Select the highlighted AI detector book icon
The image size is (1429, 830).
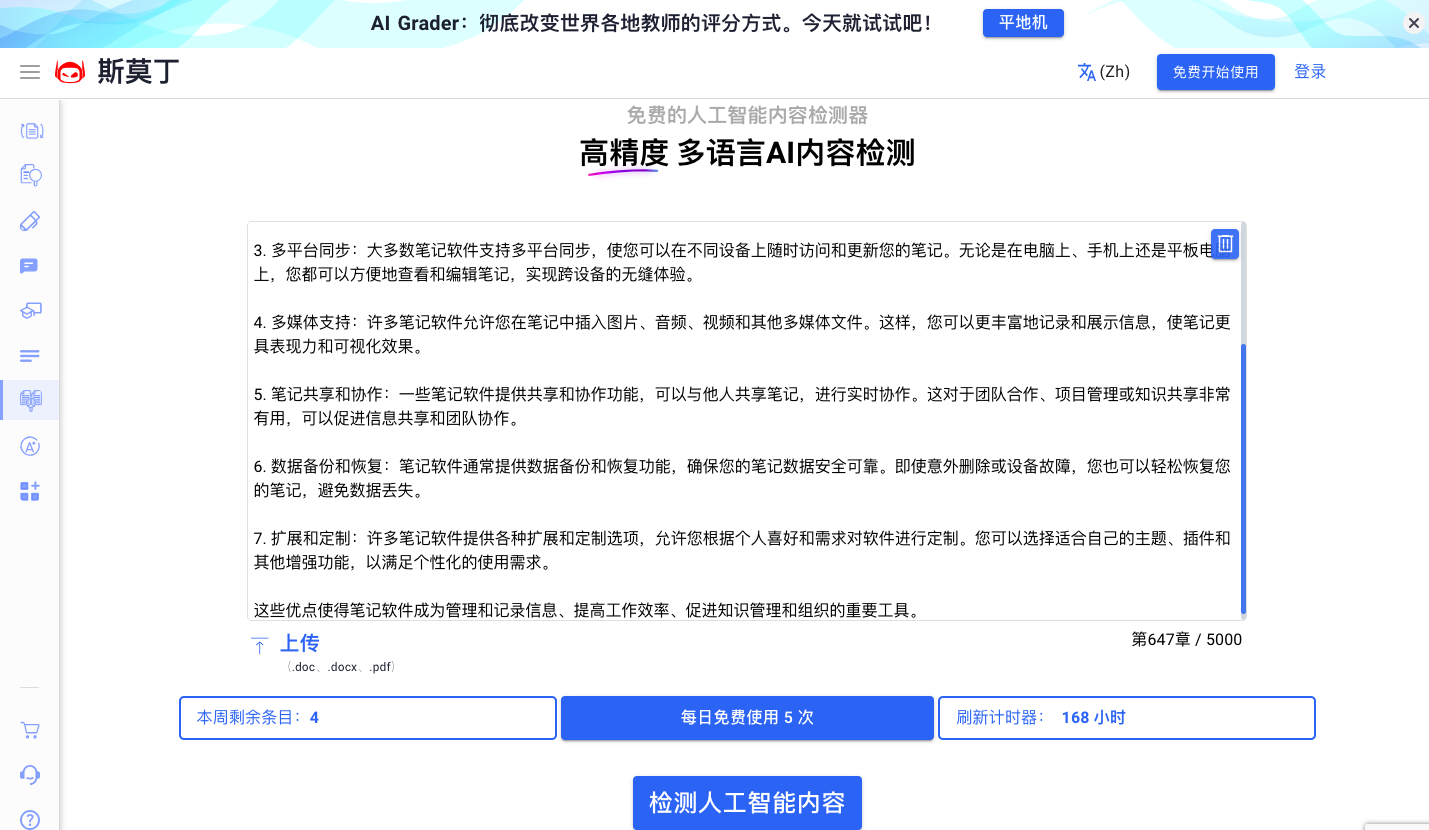pos(30,399)
